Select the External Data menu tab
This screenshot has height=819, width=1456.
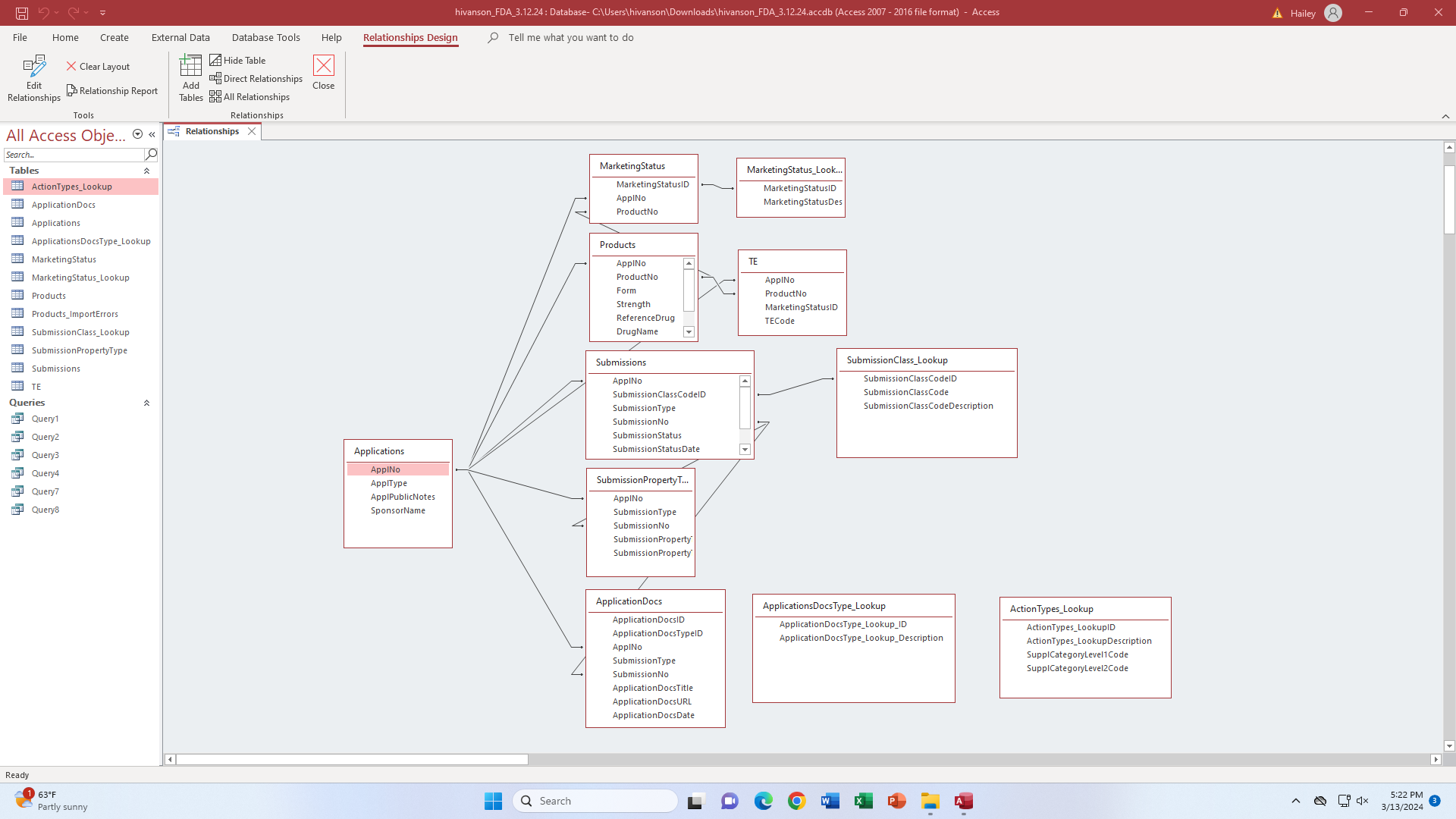click(x=180, y=37)
